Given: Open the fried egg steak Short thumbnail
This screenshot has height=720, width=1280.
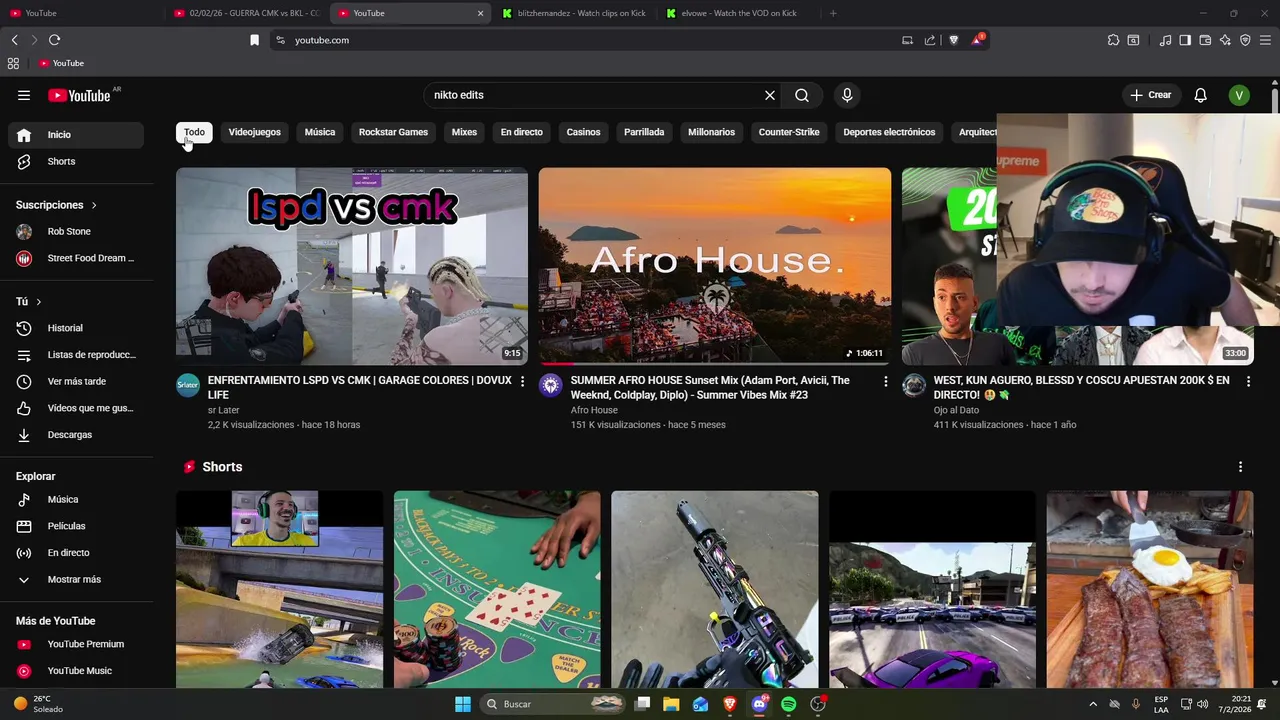Looking at the screenshot, I should pyautogui.click(x=1150, y=590).
